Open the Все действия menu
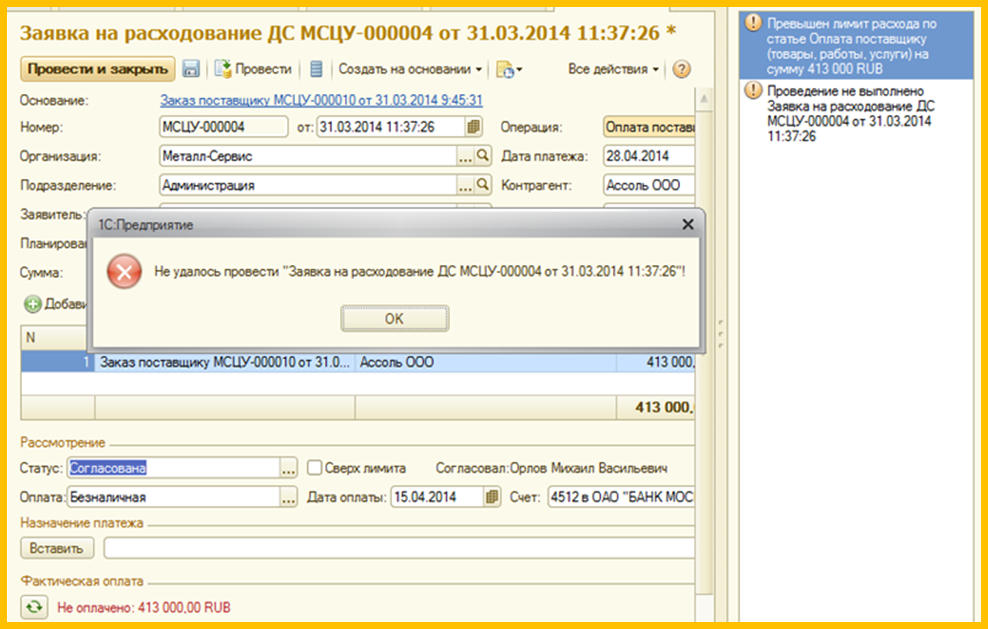Screen dimensions: 988x629 613,69
